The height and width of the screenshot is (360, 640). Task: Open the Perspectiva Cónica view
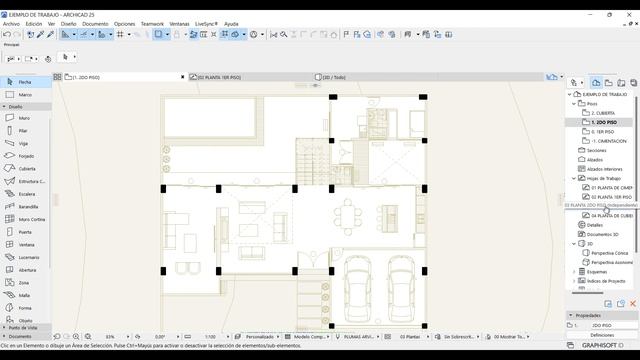click(x=609, y=253)
